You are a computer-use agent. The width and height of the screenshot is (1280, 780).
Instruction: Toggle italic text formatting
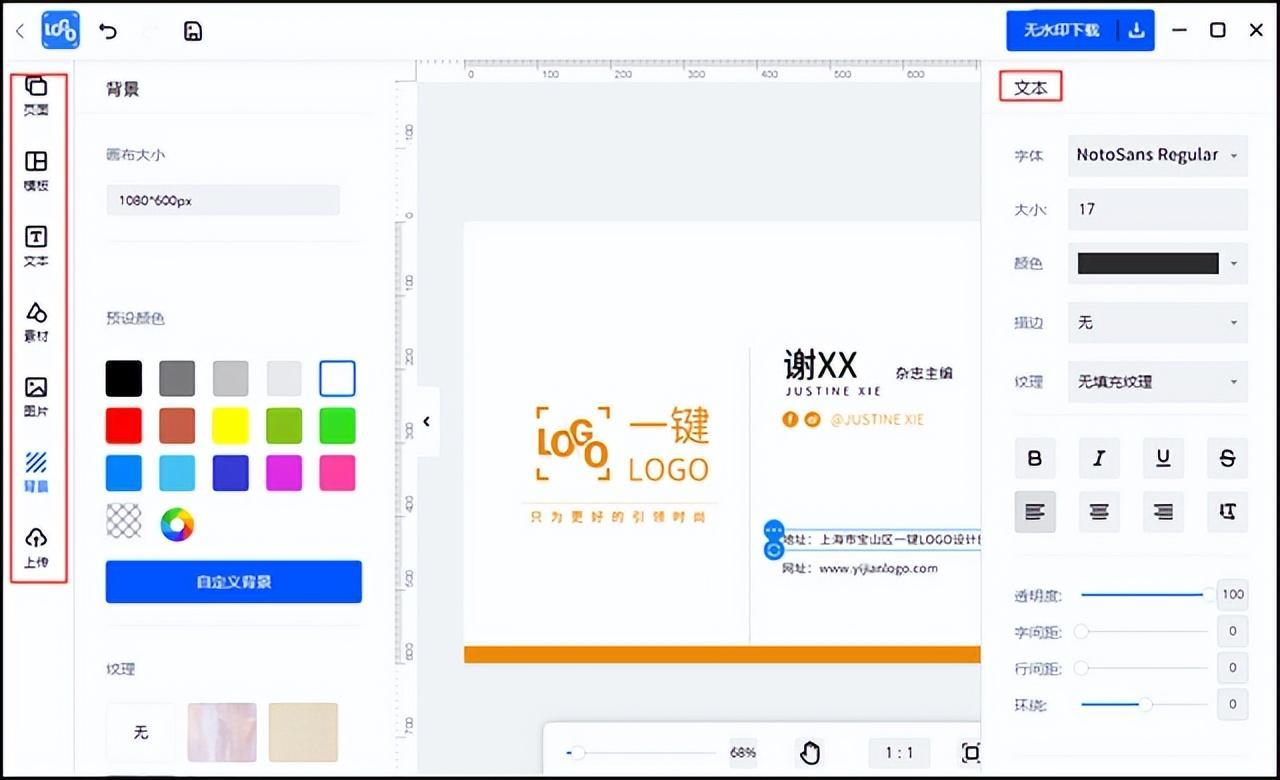(x=1099, y=458)
